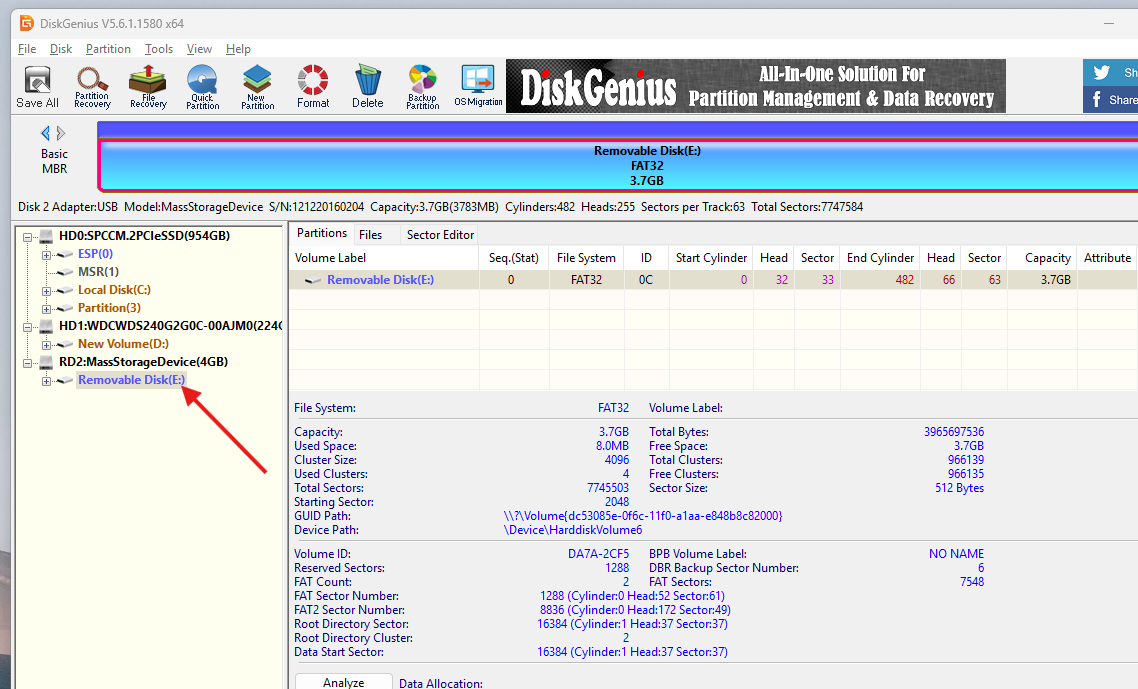Expand Removable Disk(E:) in the tree

[x=46, y=380]
